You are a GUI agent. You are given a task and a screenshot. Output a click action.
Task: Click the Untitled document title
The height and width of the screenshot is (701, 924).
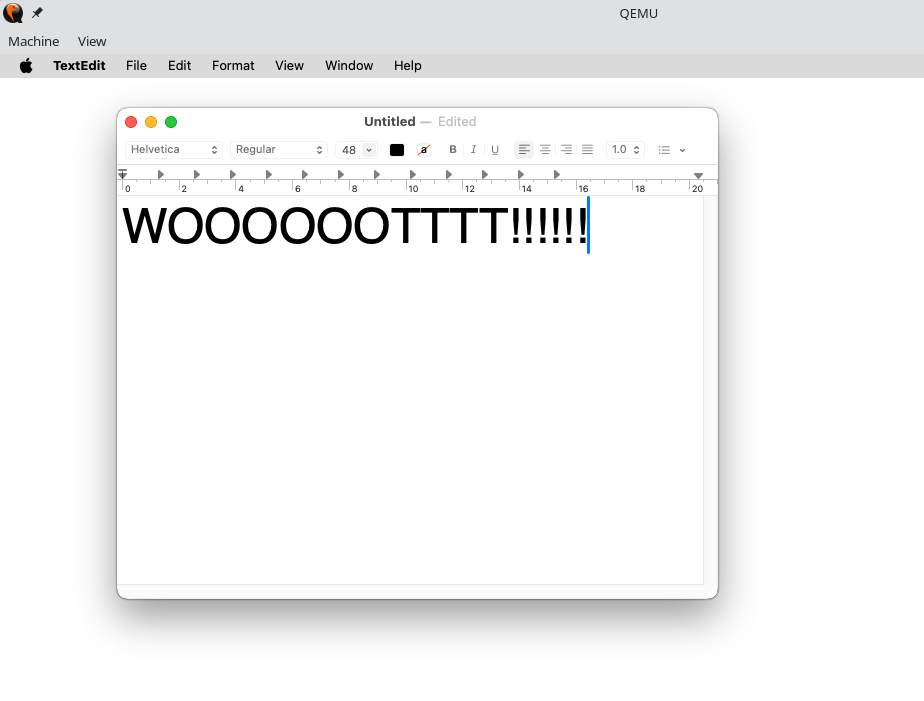point(390,121)
